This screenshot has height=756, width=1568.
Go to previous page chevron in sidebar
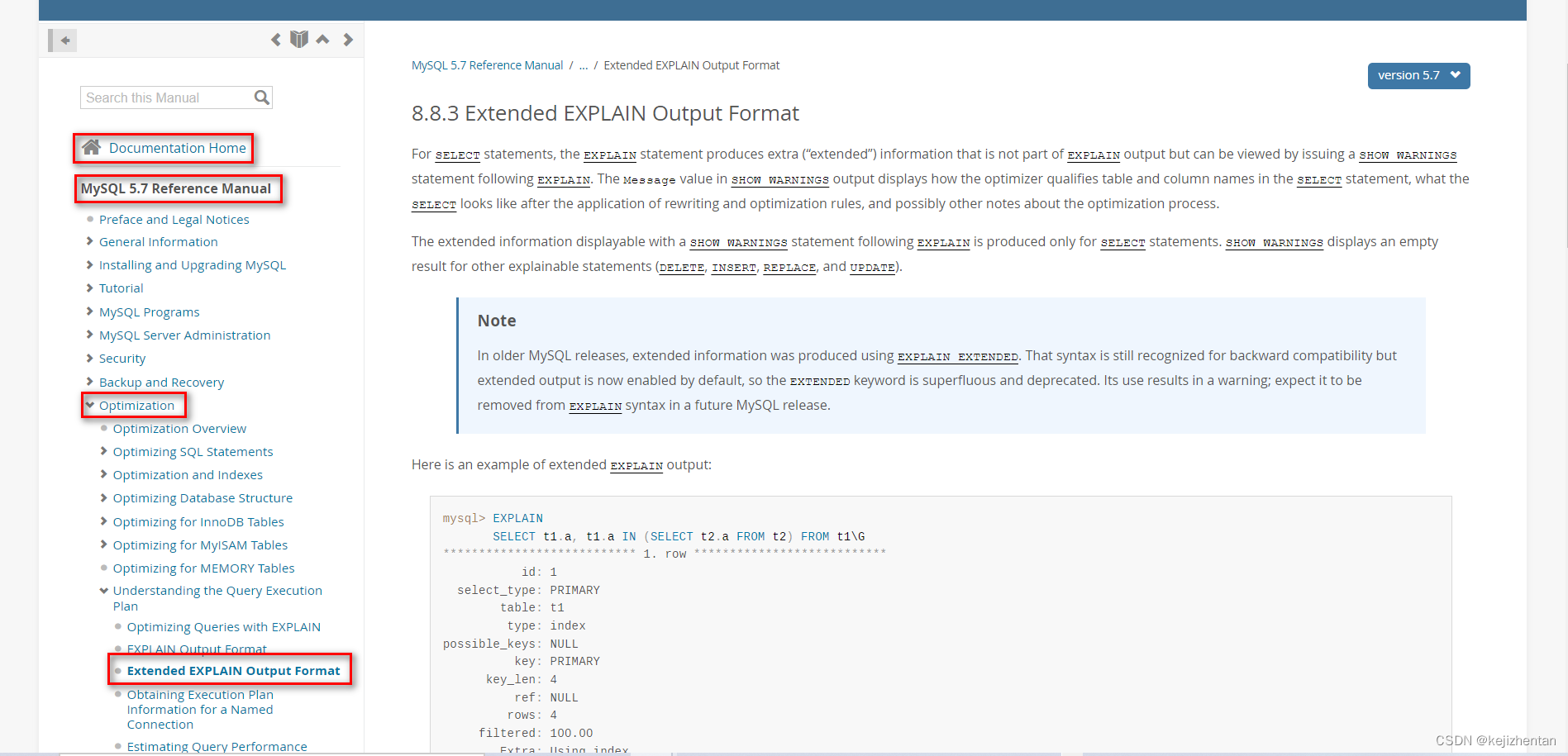[x=276, y=40]
